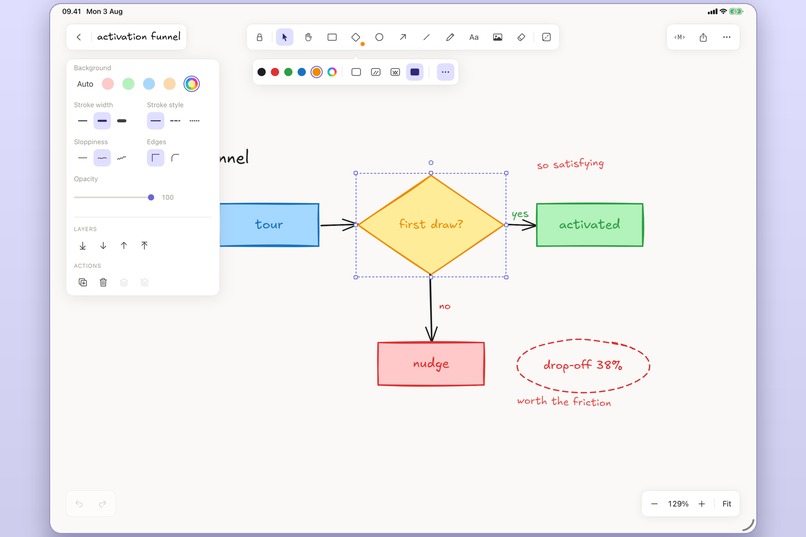Select the rectangle shape tool
Image resolution: width=806 pixels, height=537 pixels.
pyautogui.click(x=332, y=37)
